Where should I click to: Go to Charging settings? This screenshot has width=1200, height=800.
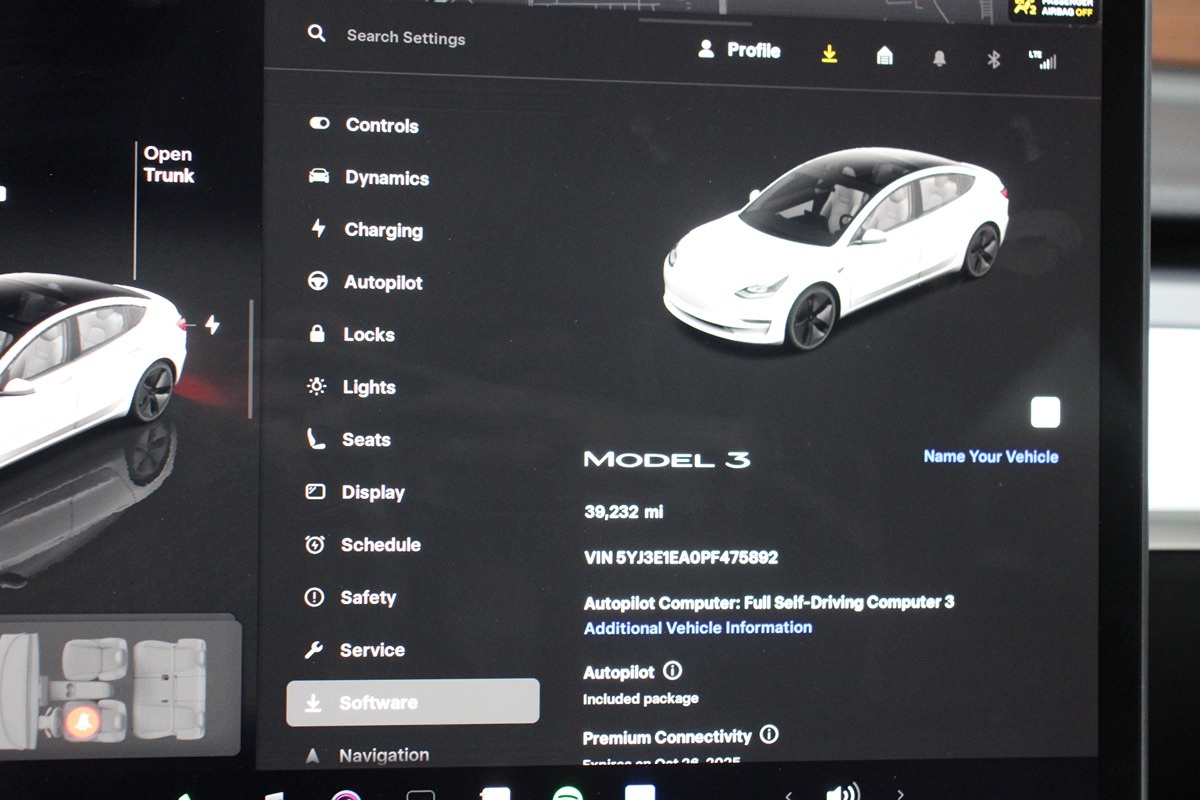(x=383, y=230)
